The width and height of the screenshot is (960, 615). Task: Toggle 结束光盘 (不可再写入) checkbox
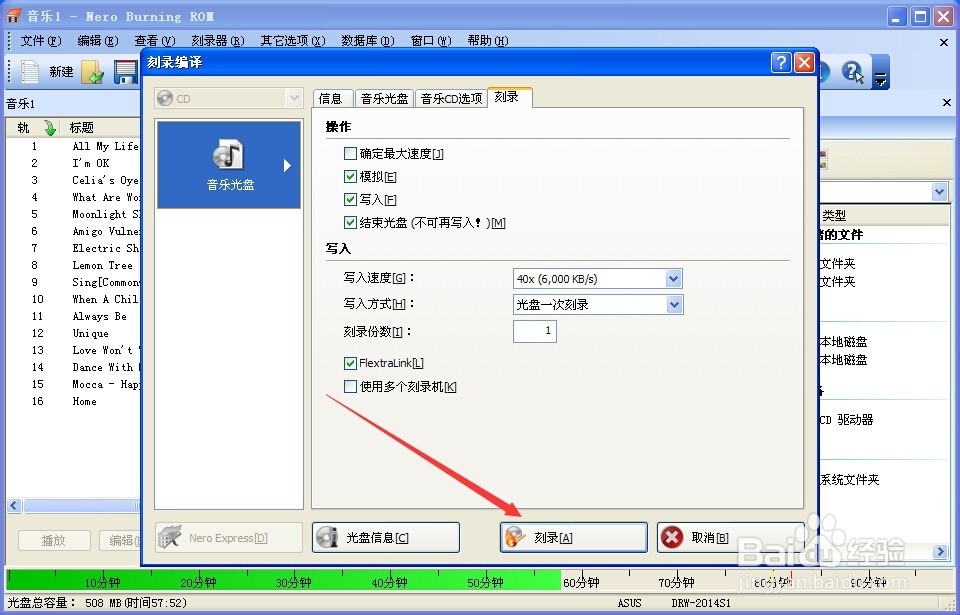[350, 222]
